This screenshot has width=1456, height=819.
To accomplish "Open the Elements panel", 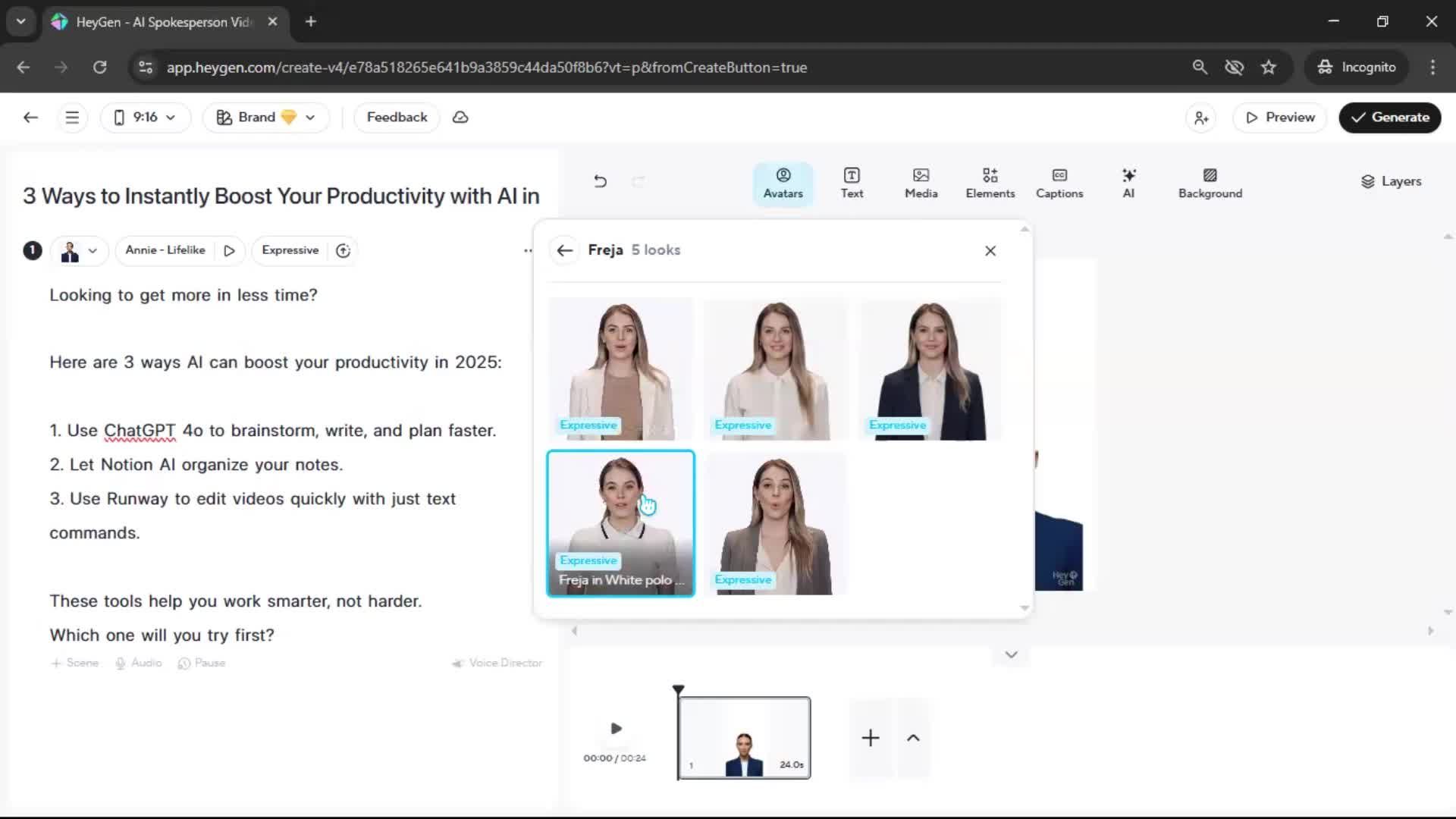I will tap(990, 183).
